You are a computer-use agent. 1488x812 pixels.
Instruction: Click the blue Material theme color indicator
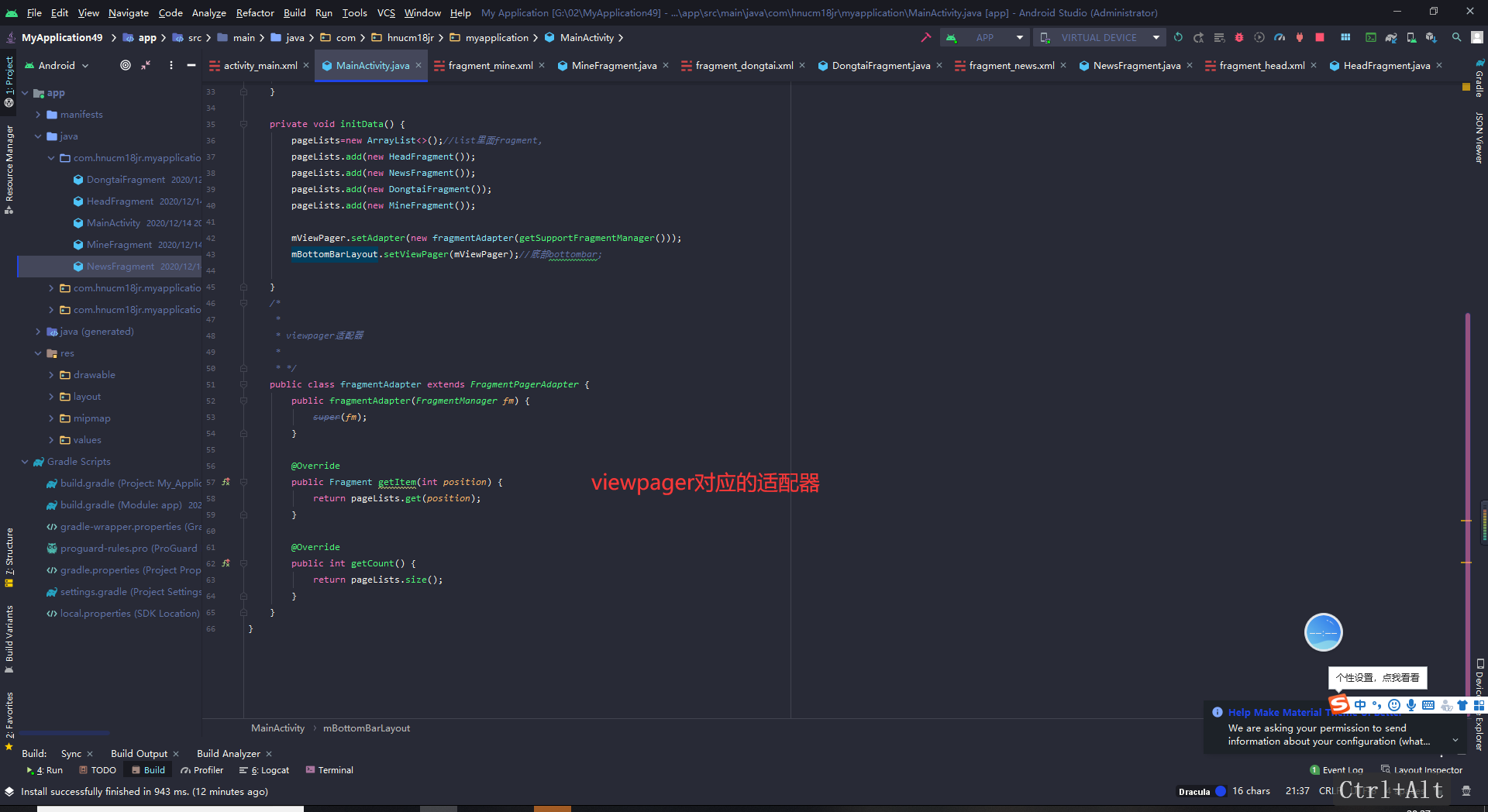pos(1221,791)
